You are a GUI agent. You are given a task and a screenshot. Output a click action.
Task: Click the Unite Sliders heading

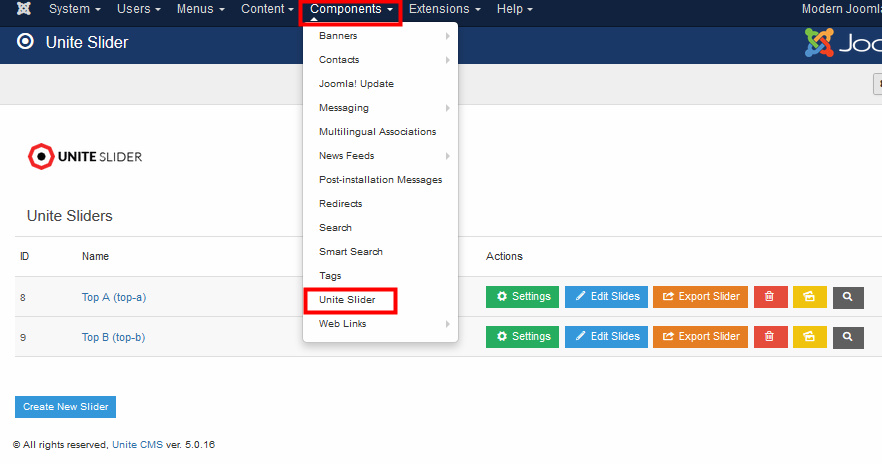tap(70, 216)
